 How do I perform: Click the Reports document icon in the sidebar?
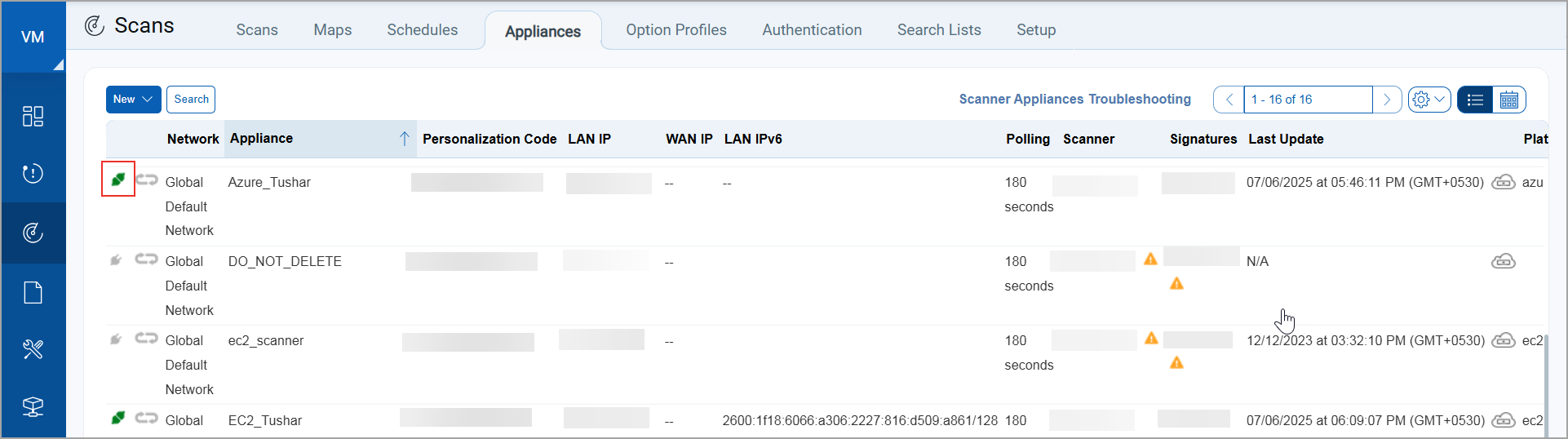coord(33,292)
